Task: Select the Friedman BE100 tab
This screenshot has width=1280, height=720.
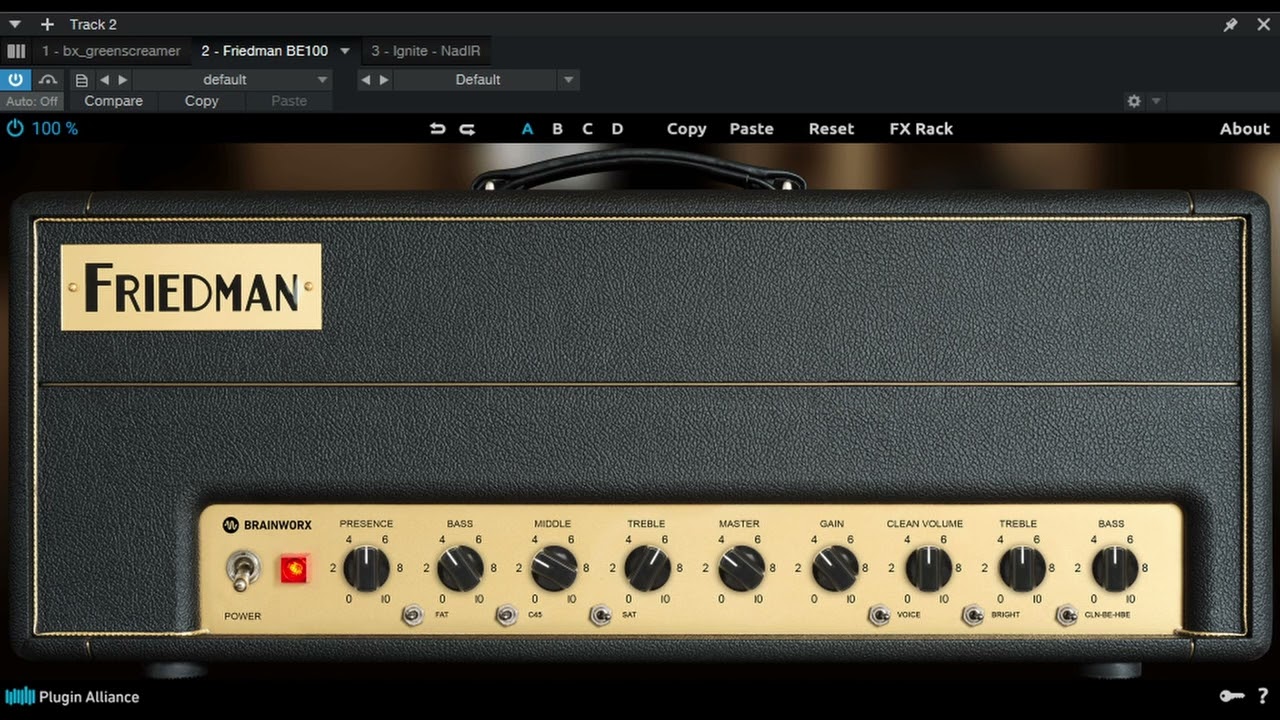Action: (x=264, y=51)
